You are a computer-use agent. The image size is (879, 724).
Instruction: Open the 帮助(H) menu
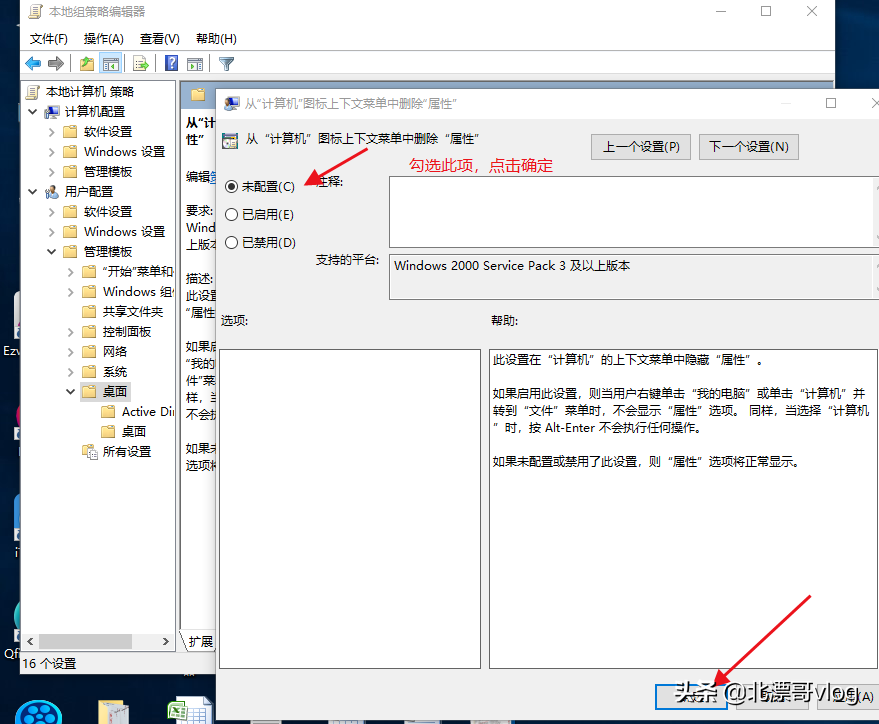216,39
